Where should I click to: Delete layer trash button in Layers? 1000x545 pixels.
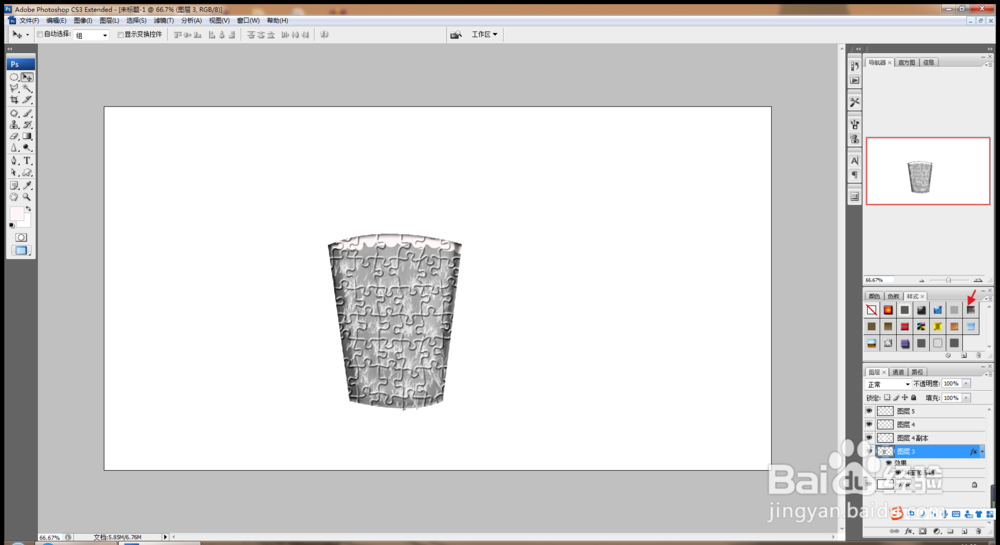[978, 531]
